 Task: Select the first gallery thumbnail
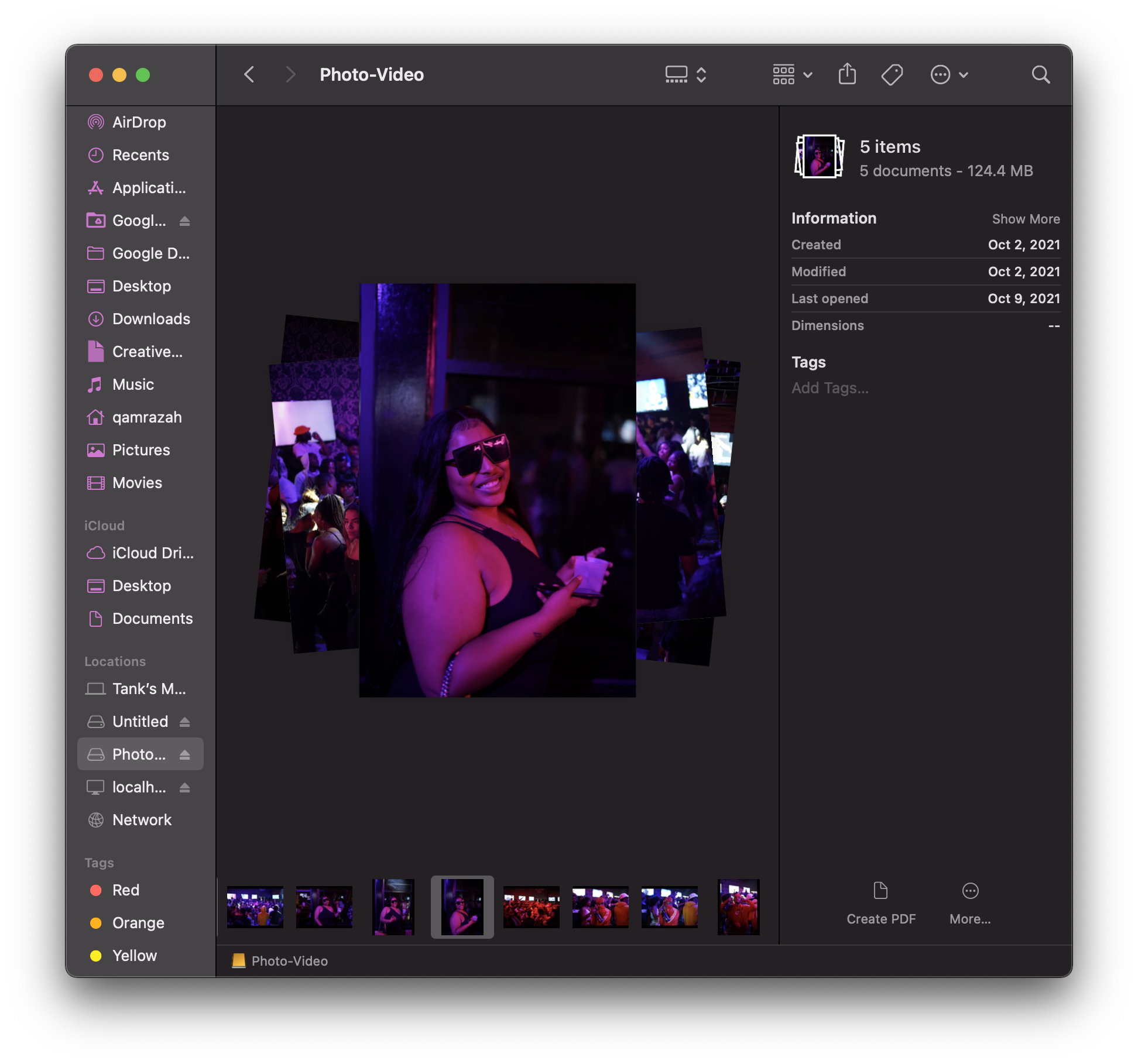coord(255,907)
